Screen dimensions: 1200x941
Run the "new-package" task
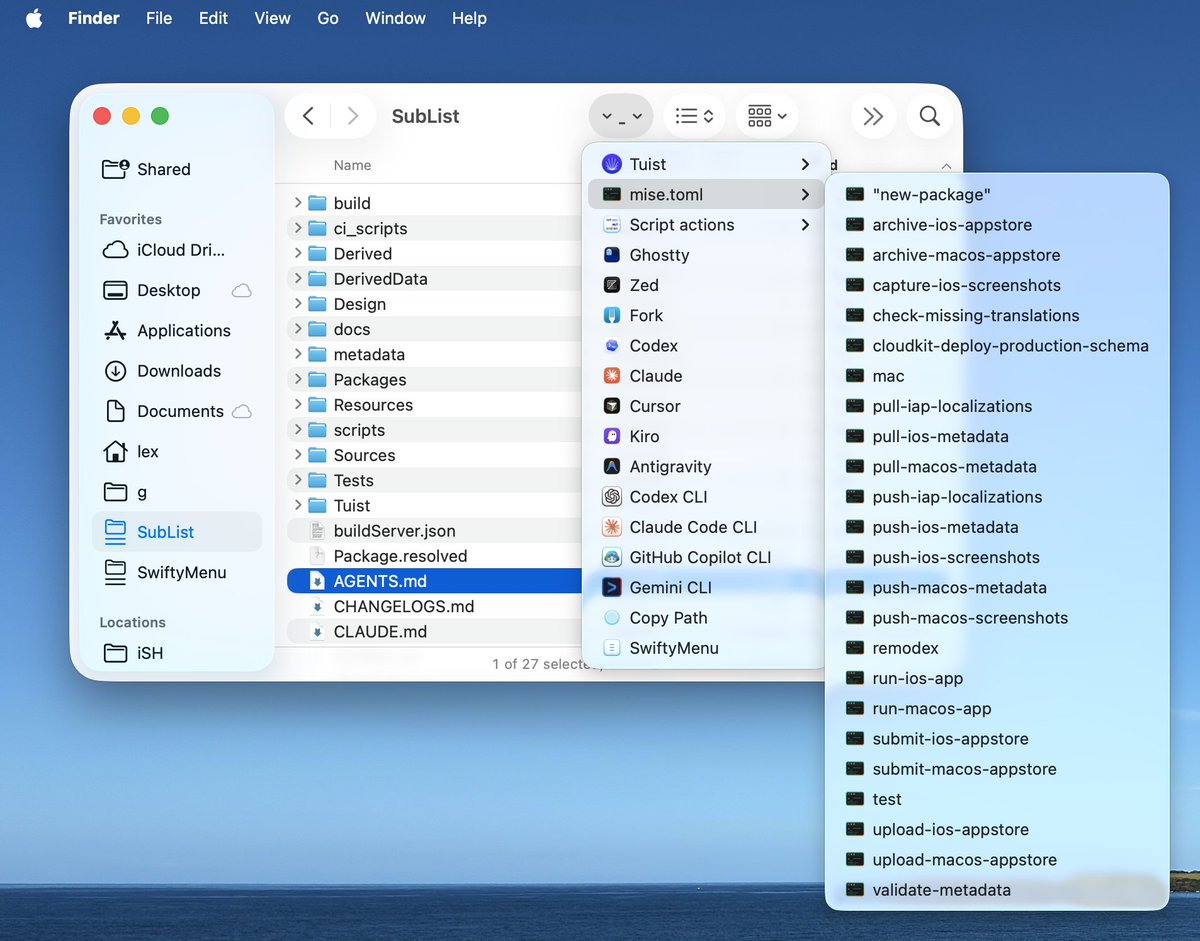pos(997,195)
